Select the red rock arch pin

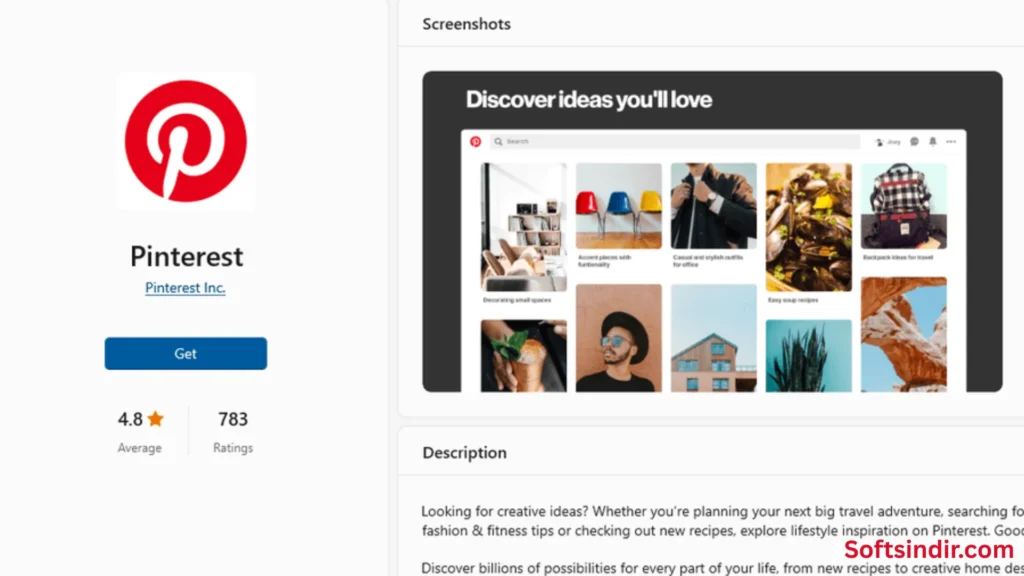click(x=904, y=334)
